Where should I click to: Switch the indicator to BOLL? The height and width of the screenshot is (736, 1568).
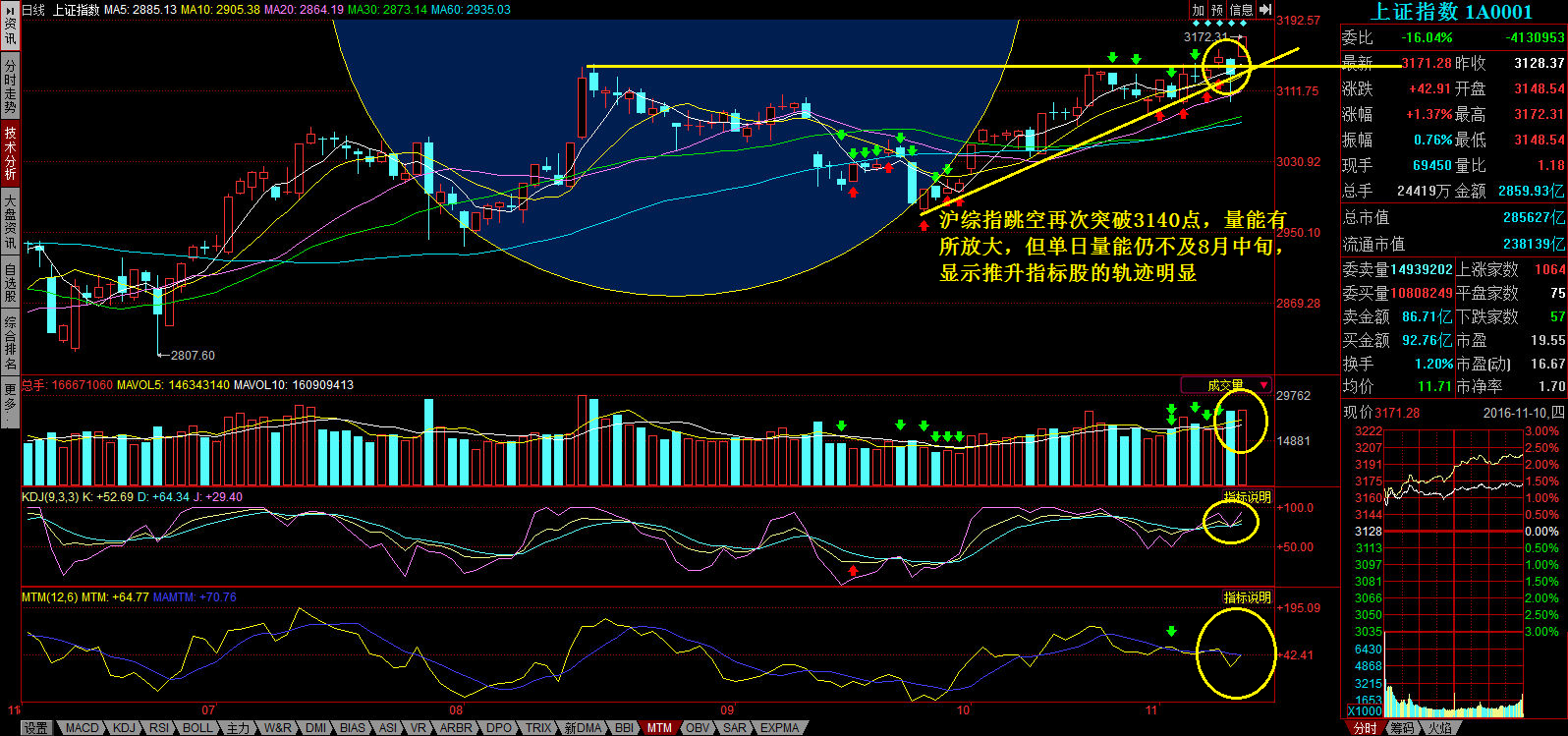point(197,728)
